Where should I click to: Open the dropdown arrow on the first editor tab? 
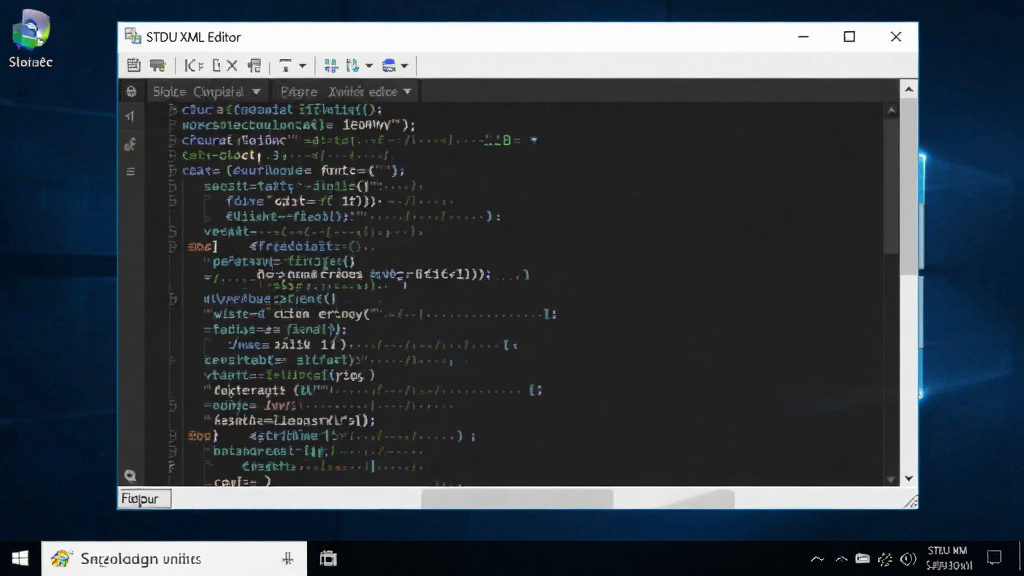coord(256,92)
